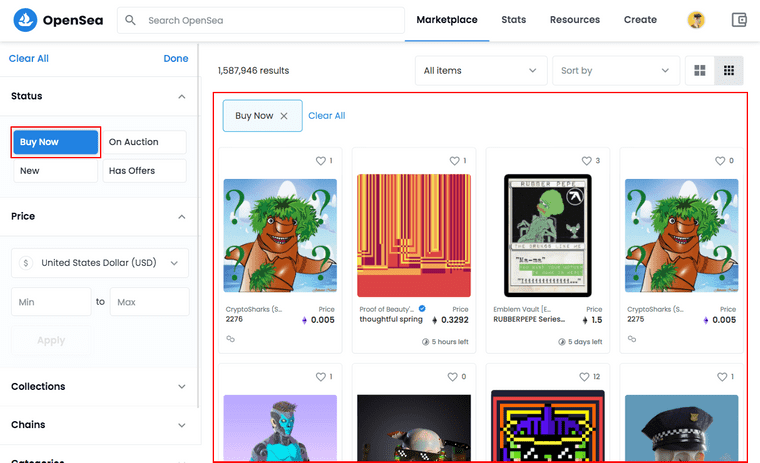Expand the Chains section
The image size is (760, 463).
[x=182, y=425]
